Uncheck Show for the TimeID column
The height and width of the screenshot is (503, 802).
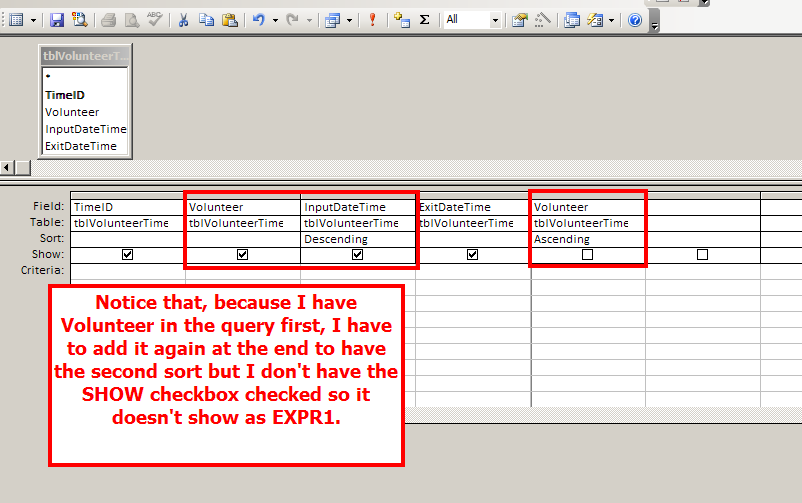pos(127,254)
